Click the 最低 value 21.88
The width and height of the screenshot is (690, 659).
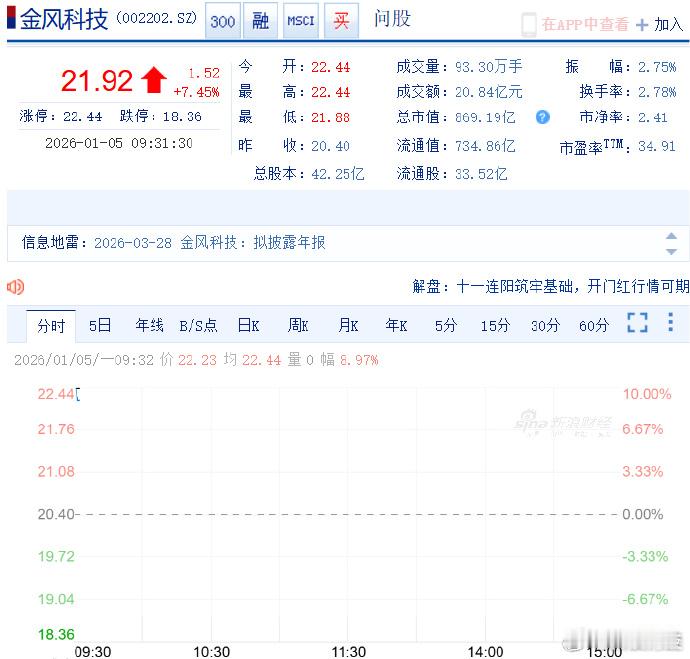(330, 117)
